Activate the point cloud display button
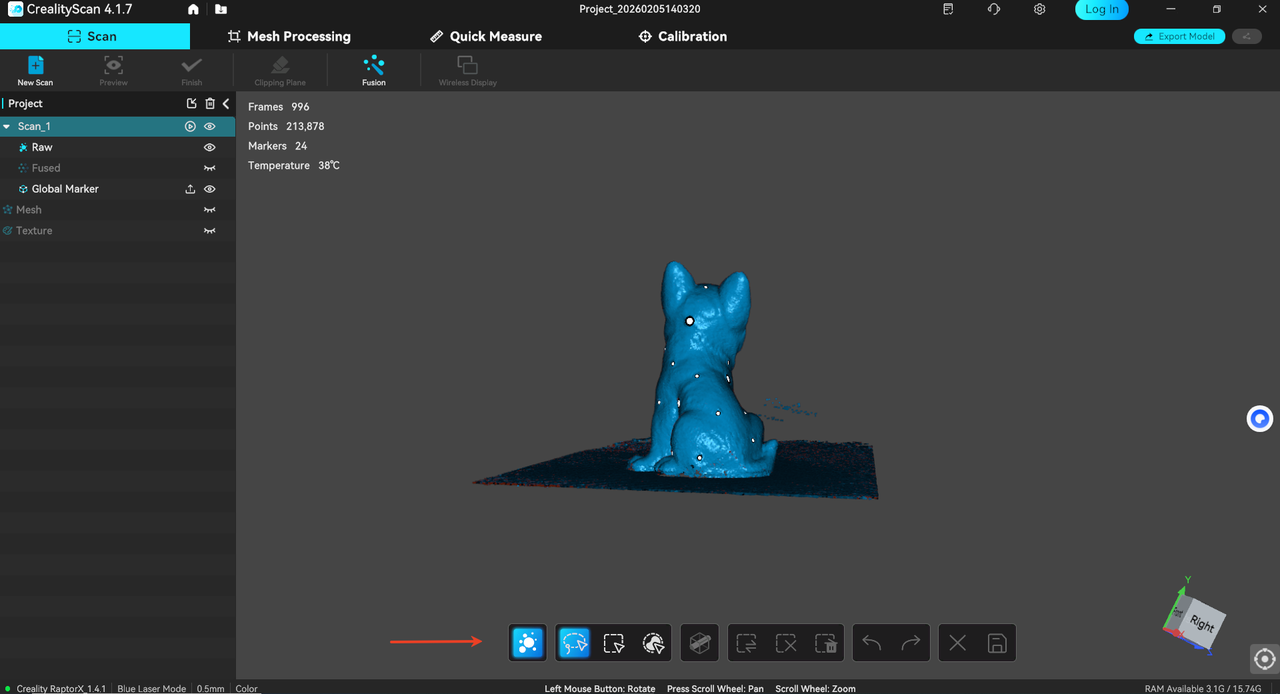This screenshot has width=1280, height=694. [528, 643]
